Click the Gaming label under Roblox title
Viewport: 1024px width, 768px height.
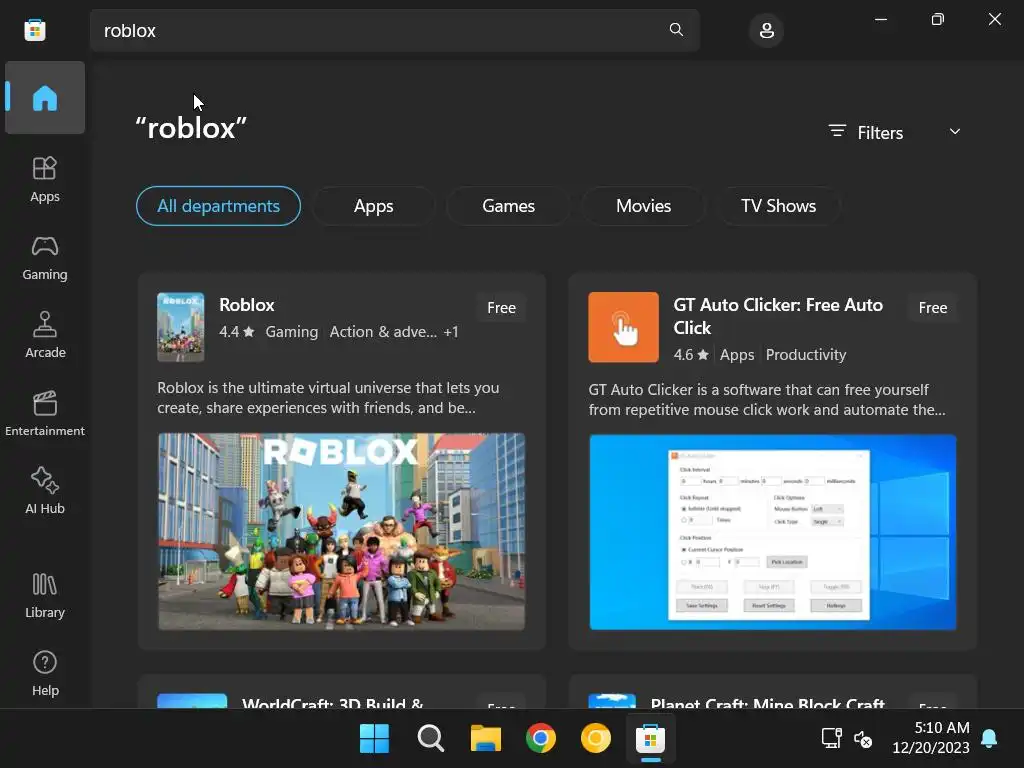[x=291, y=332]
